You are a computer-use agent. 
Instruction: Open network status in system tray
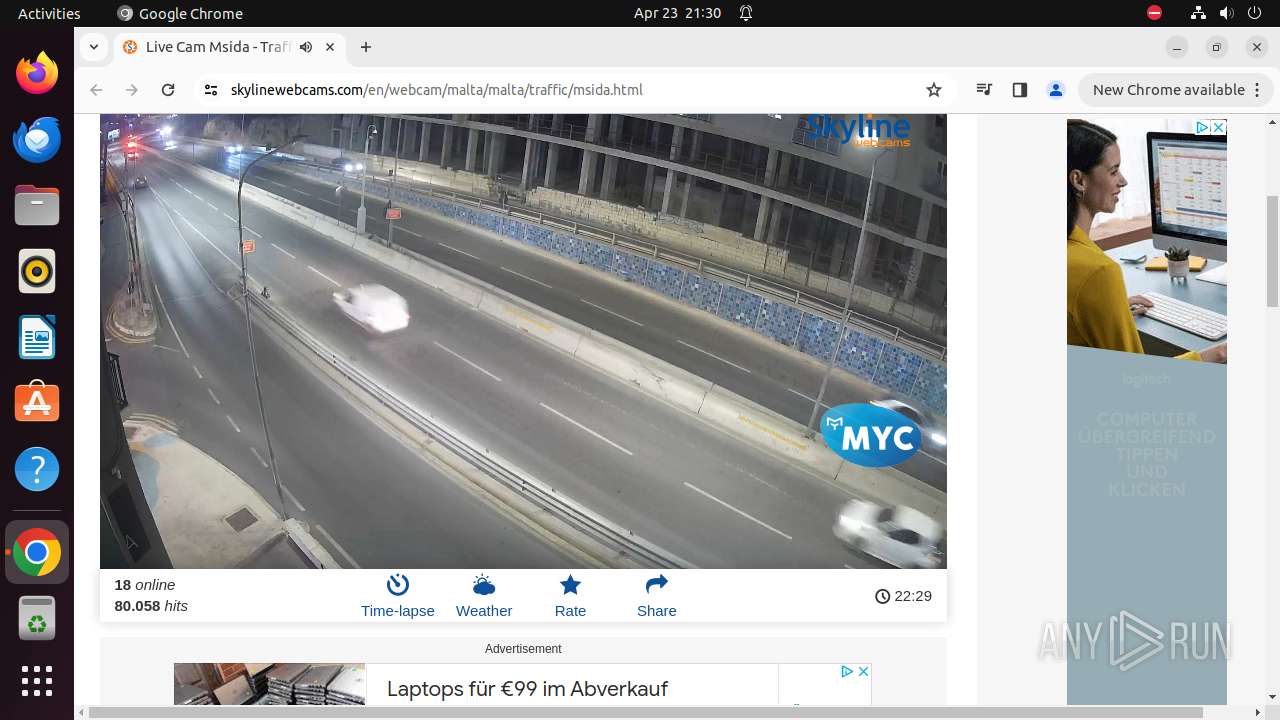click(1198, 13)
